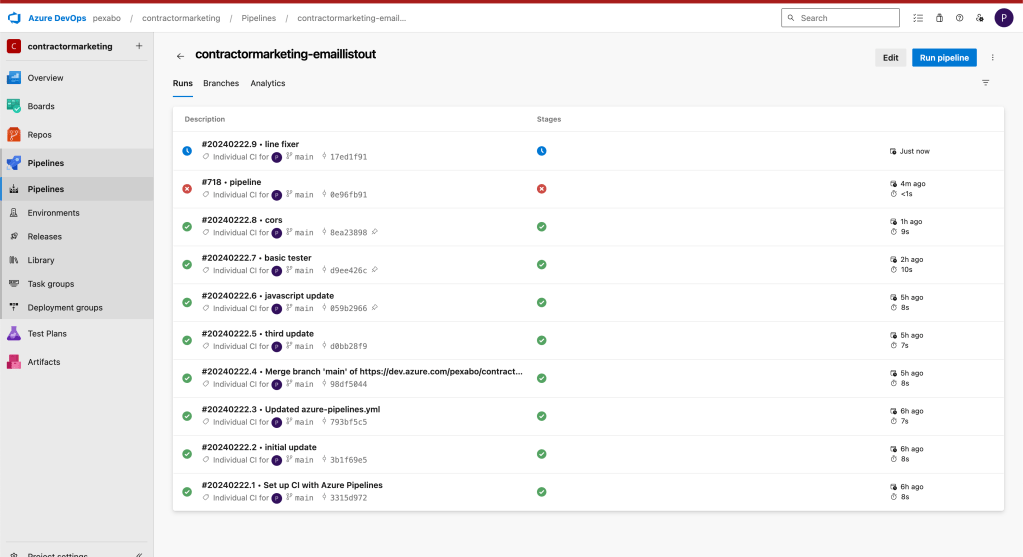Switch to the Analytics tab
This screenshot has width=1023, height=557.
click(x=267, y=83)
